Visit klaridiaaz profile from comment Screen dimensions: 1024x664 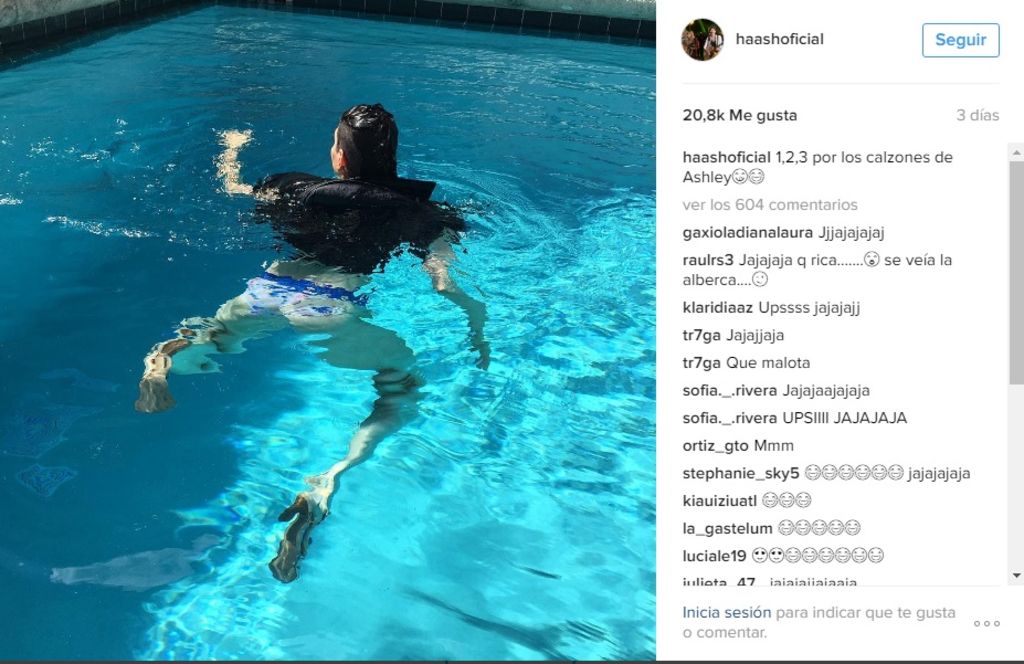717,308
